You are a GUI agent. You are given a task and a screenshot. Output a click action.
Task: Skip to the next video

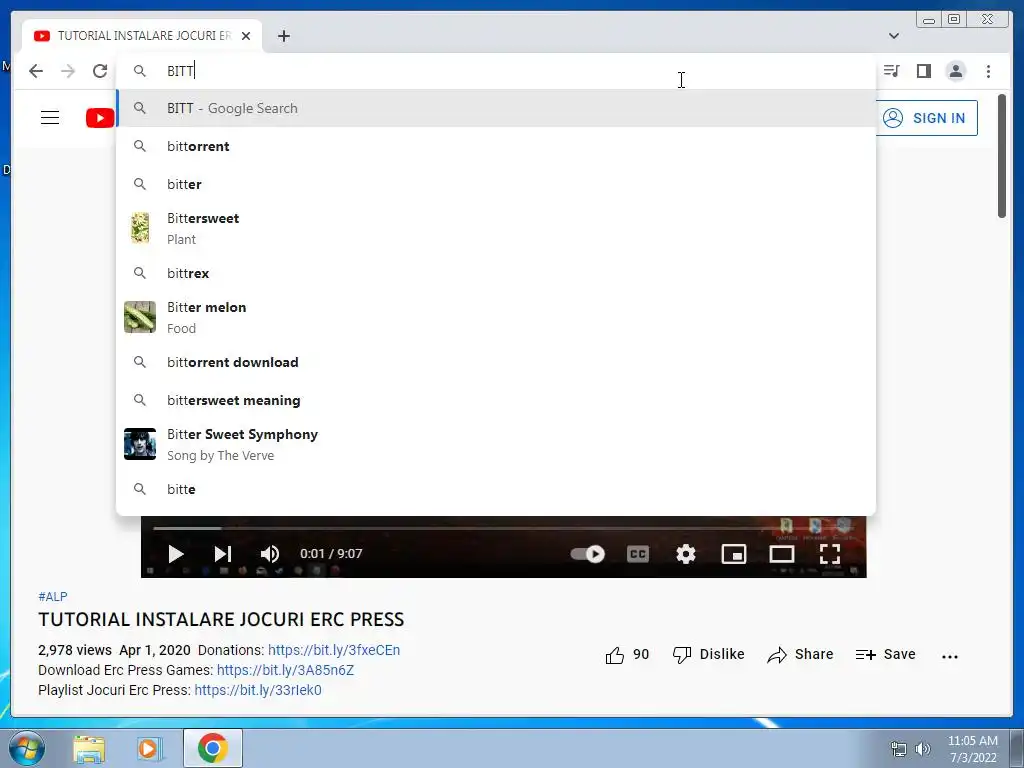point(223,554)
